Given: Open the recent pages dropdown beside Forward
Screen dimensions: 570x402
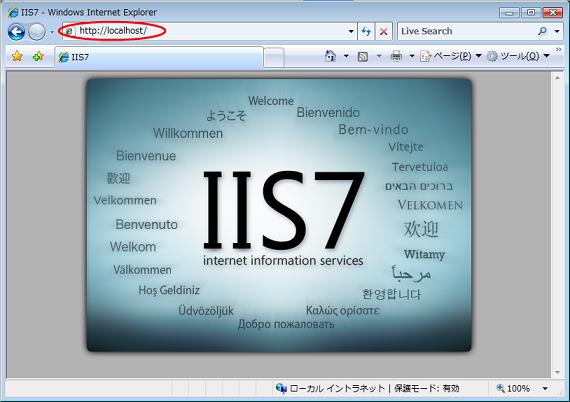Looking at the screenshot, I should point(52,32).
